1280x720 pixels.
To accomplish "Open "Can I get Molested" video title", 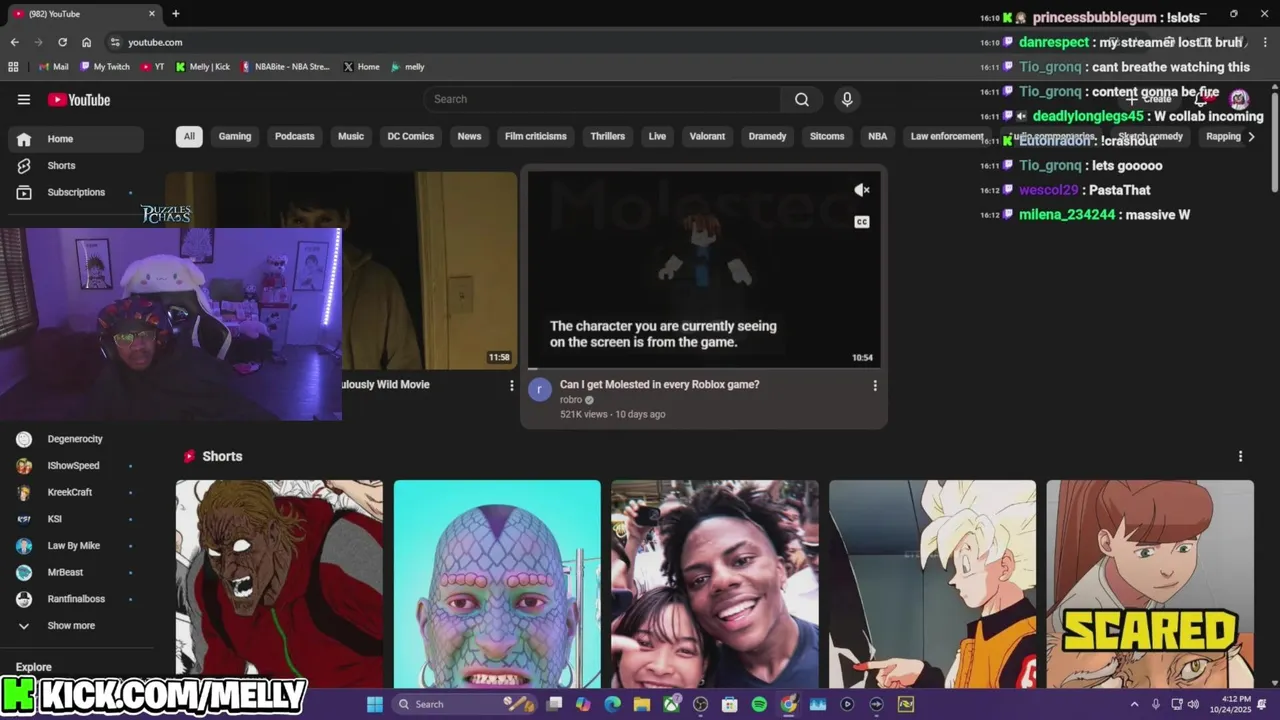I will point(659,384).
